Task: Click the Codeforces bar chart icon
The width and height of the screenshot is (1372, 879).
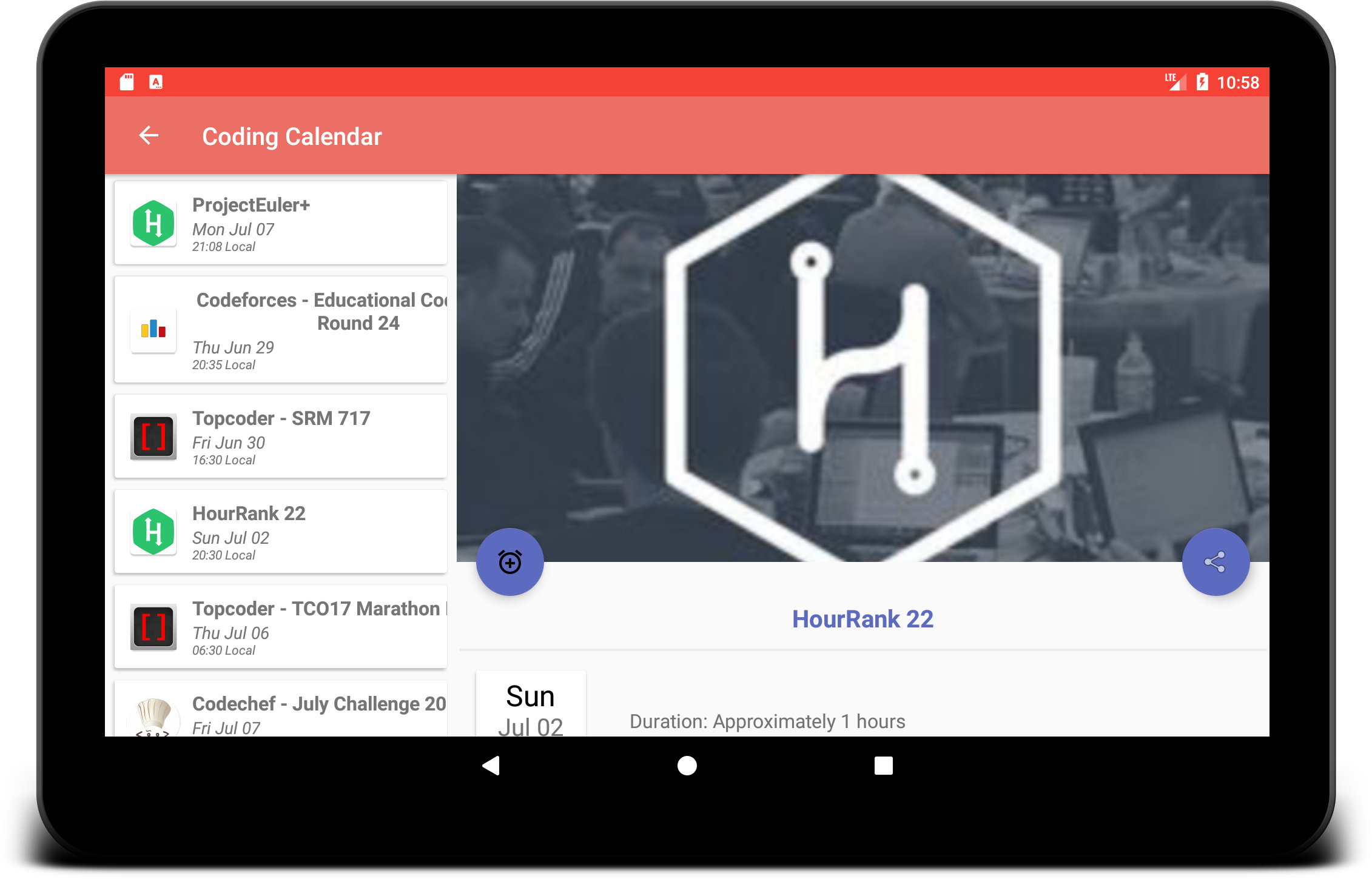Action: point(153,329)
